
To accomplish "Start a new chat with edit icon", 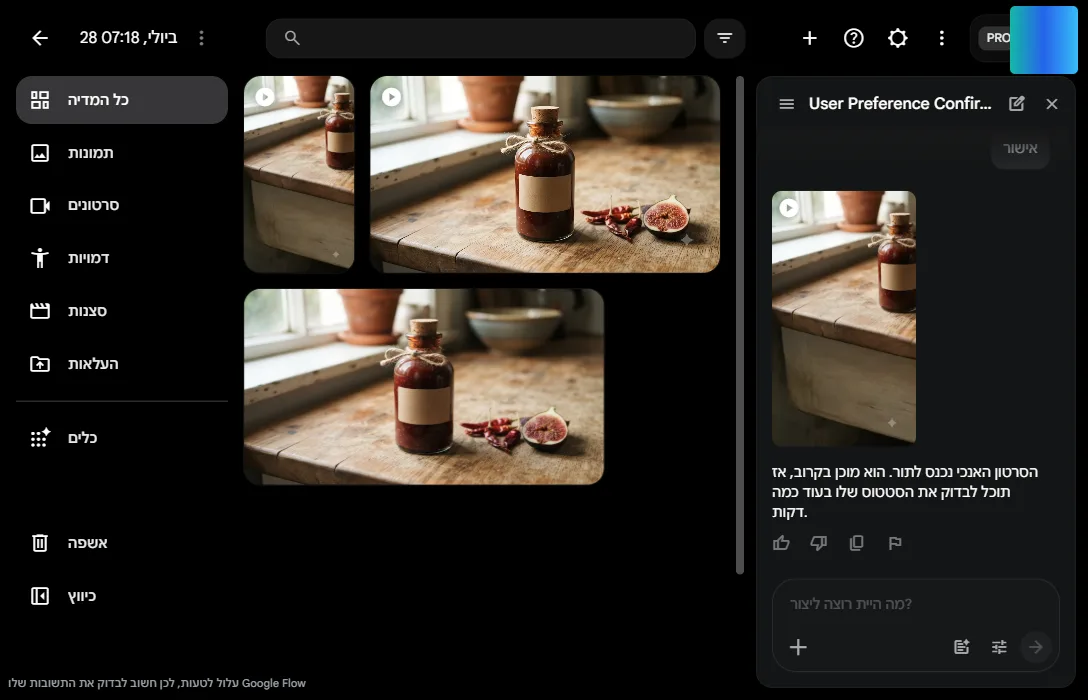I will coord(1017,104).
